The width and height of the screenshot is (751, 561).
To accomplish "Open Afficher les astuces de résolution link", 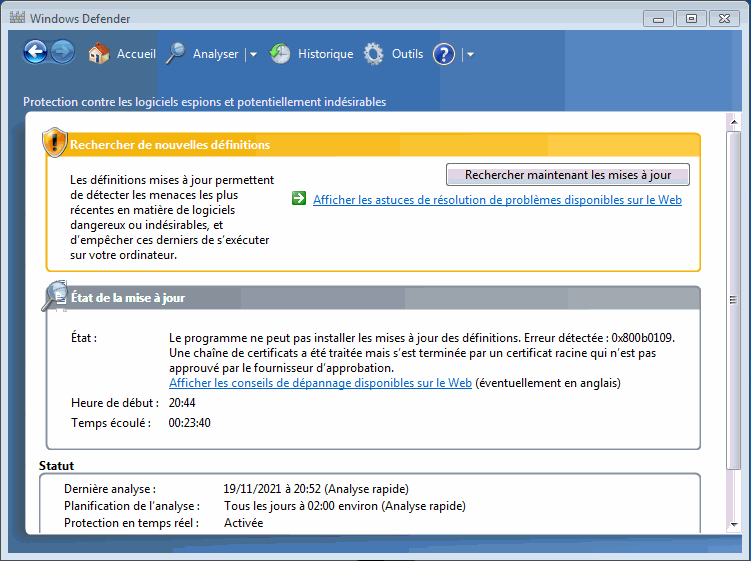I will (x=497, y=200).
